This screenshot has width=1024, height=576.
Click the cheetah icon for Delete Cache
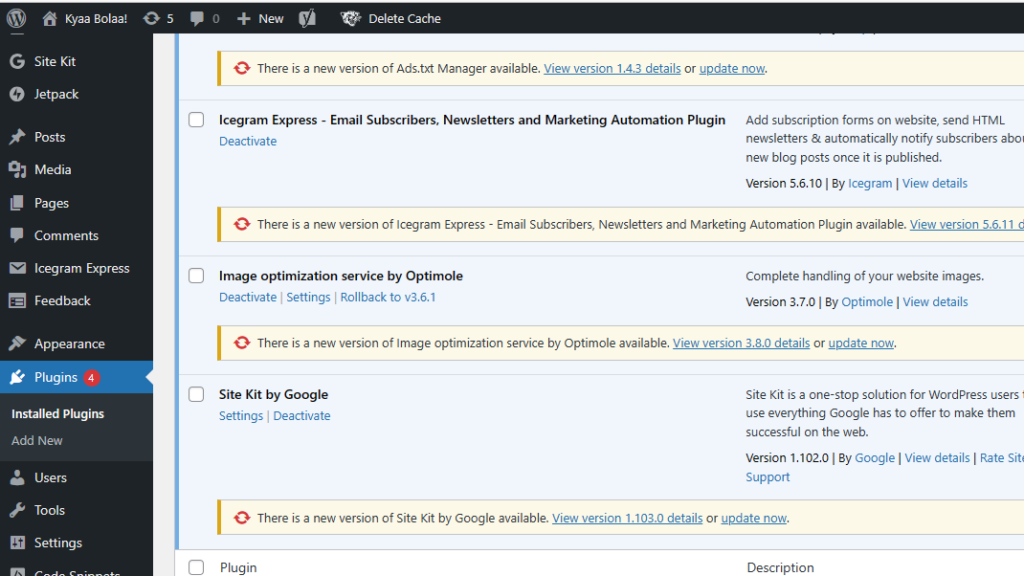coord(351,18)
